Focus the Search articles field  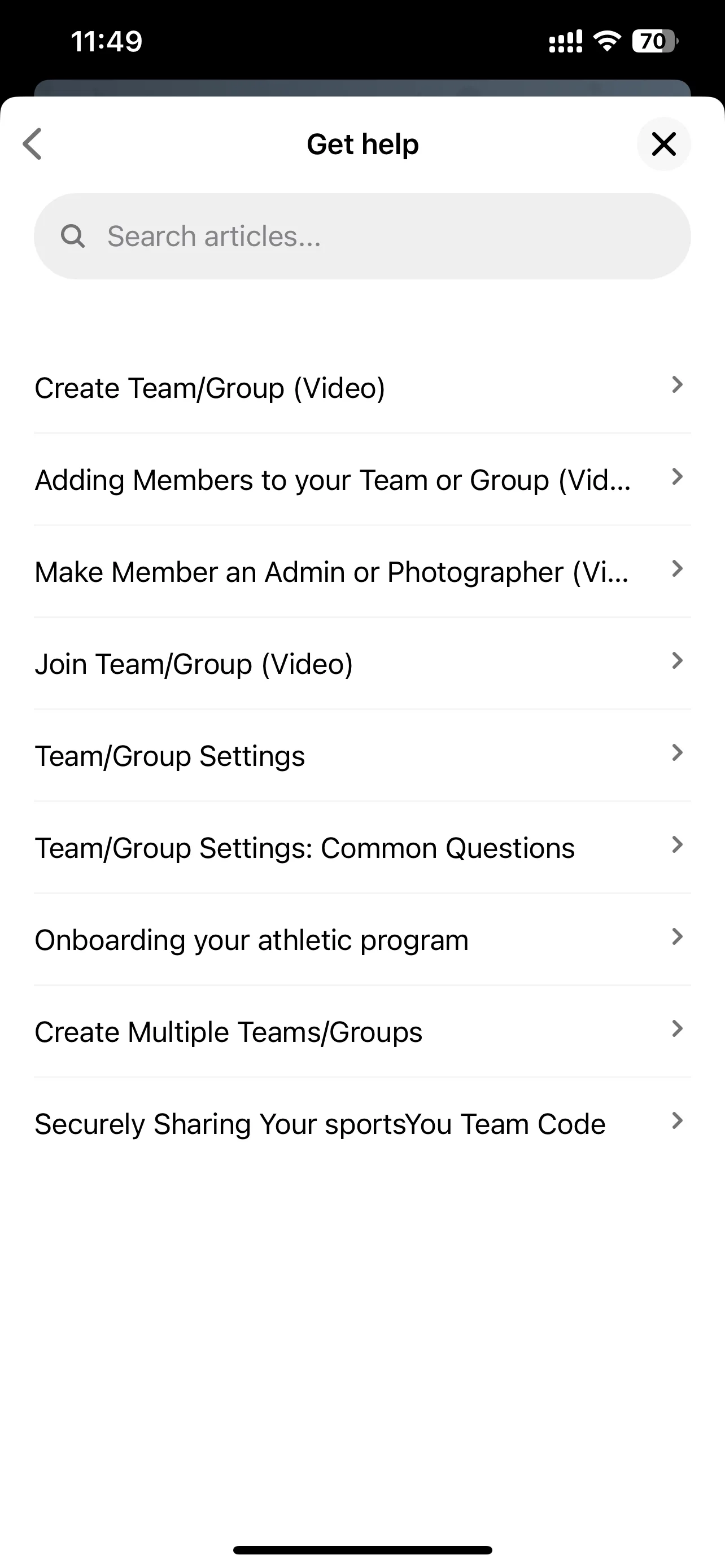tap(362, 236)
